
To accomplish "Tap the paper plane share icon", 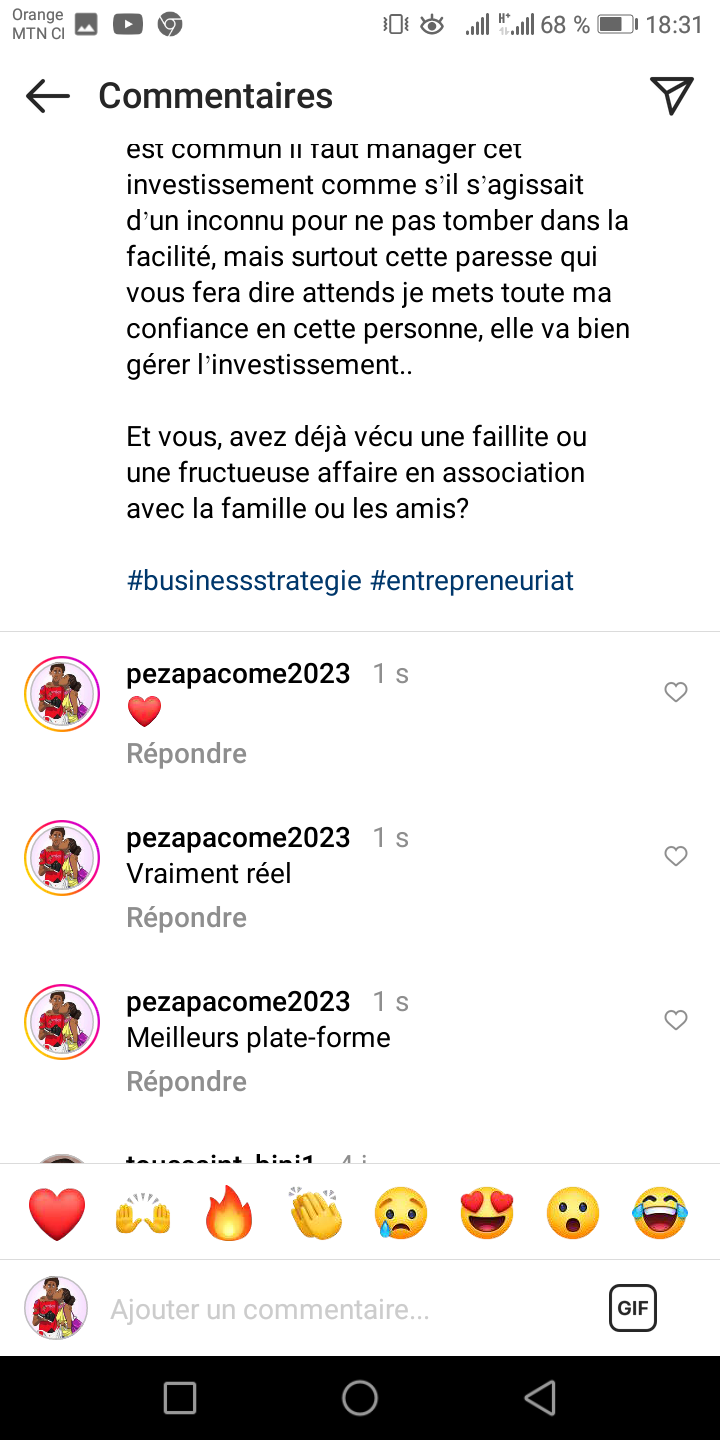I will [x=672, y=95].
